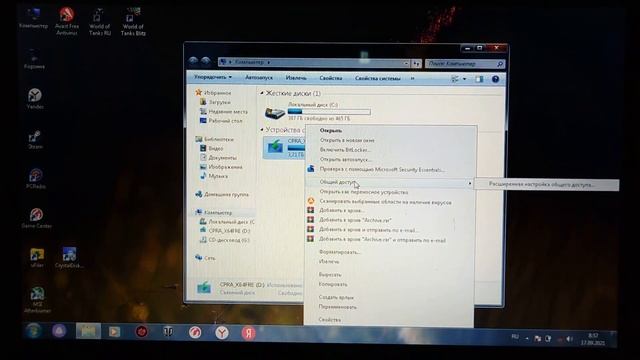Open the Windows Start orb
Image resolution: width=640 pixels, height=360 pixels.
click(33, 331)
